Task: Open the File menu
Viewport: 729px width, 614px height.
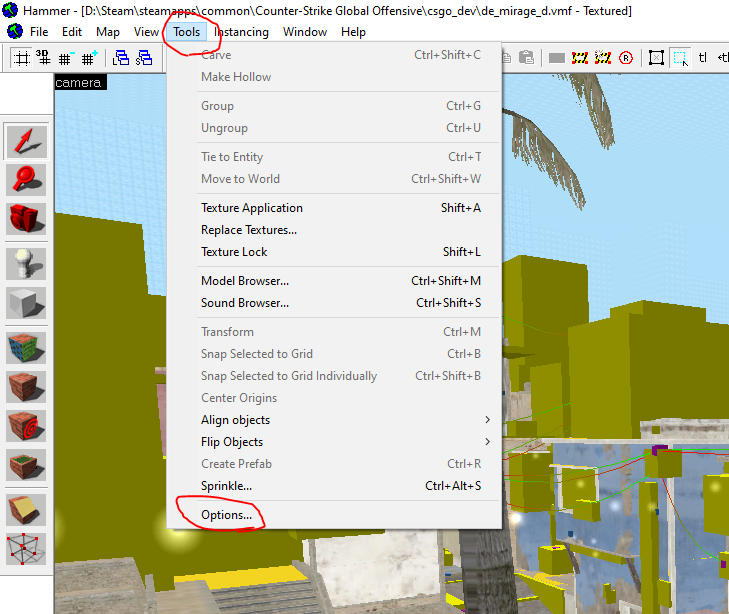Action: 39,32
